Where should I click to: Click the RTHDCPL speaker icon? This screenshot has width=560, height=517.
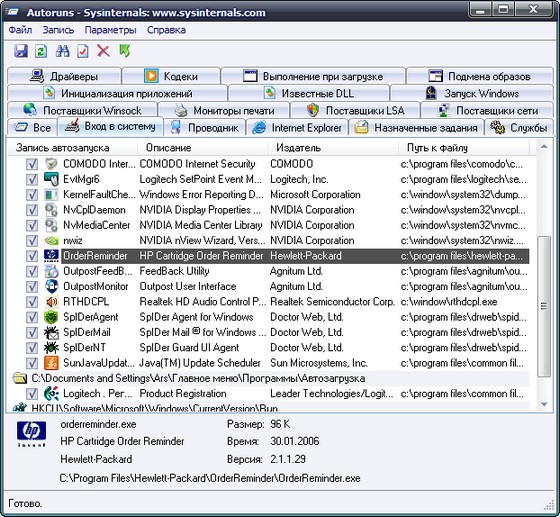[x=51, y=302]
